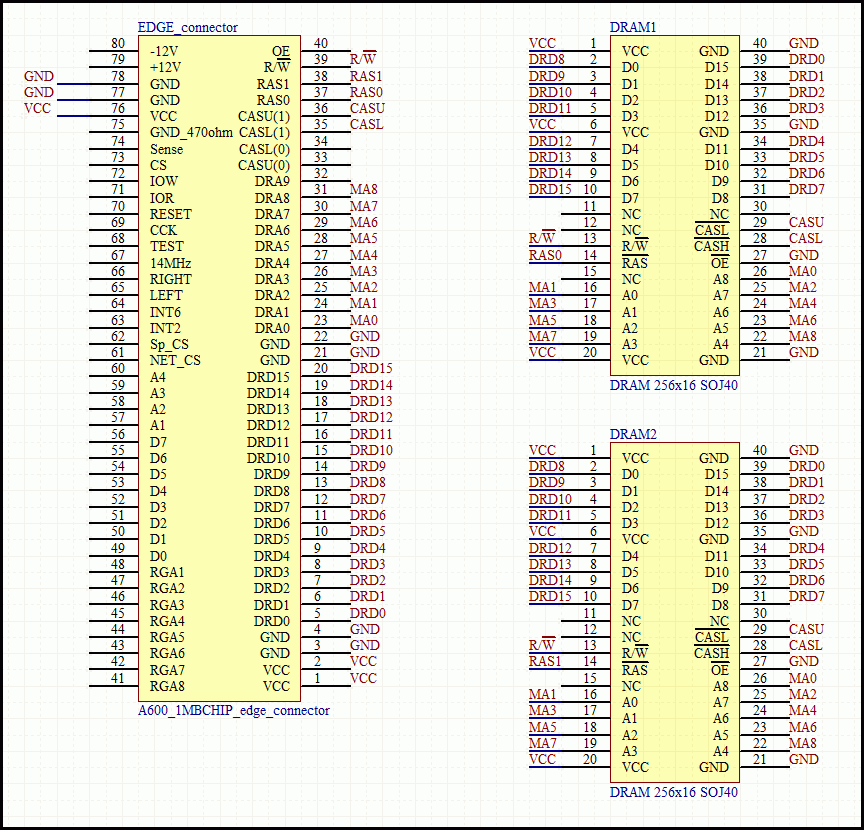Select RAS0 net label at DRAM1 pin 14
The image size is (864, 830).
pyautogui.click(x=545, y=255)
